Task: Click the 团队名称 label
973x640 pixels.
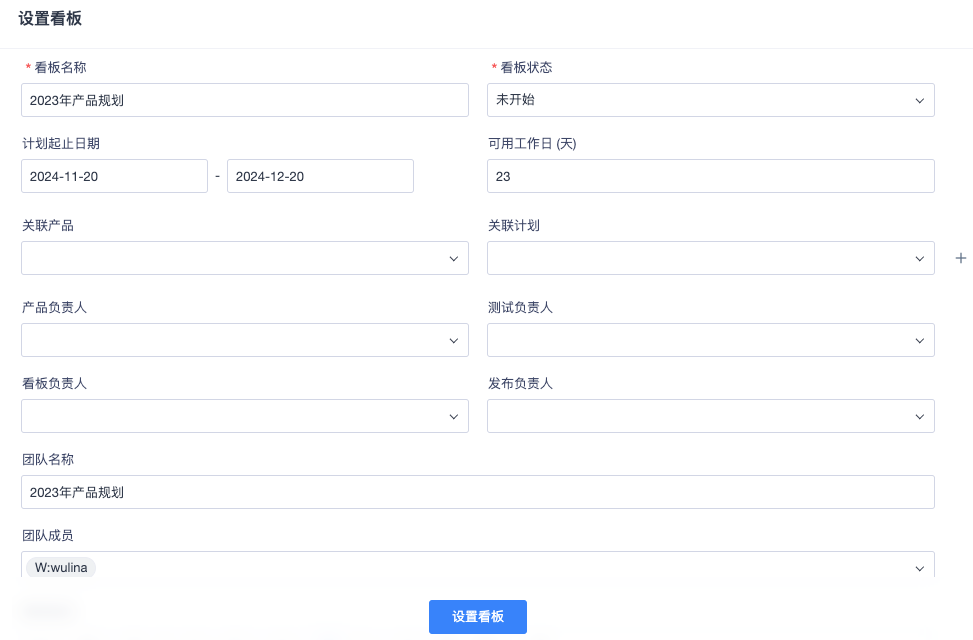Action: click(x=48, y=459)
